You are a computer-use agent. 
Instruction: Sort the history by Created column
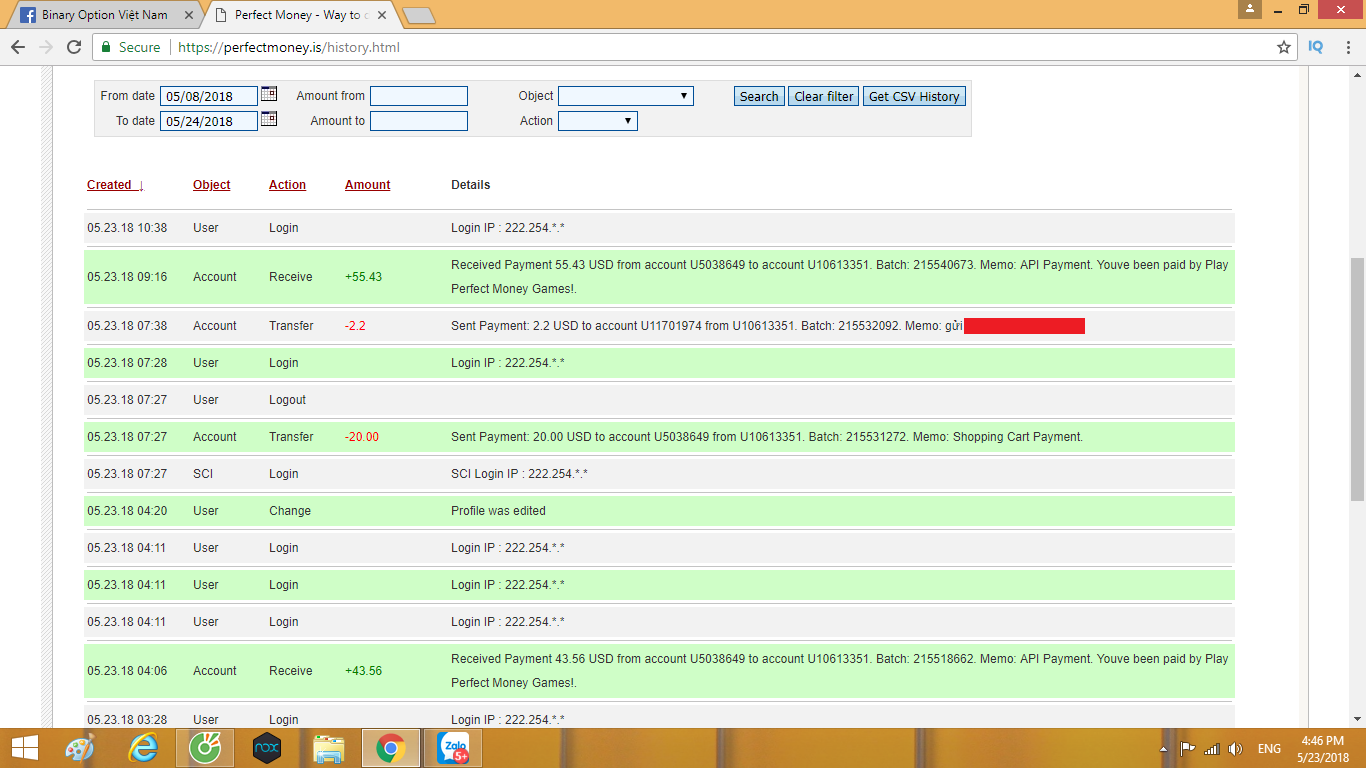[x=115, y=185]
